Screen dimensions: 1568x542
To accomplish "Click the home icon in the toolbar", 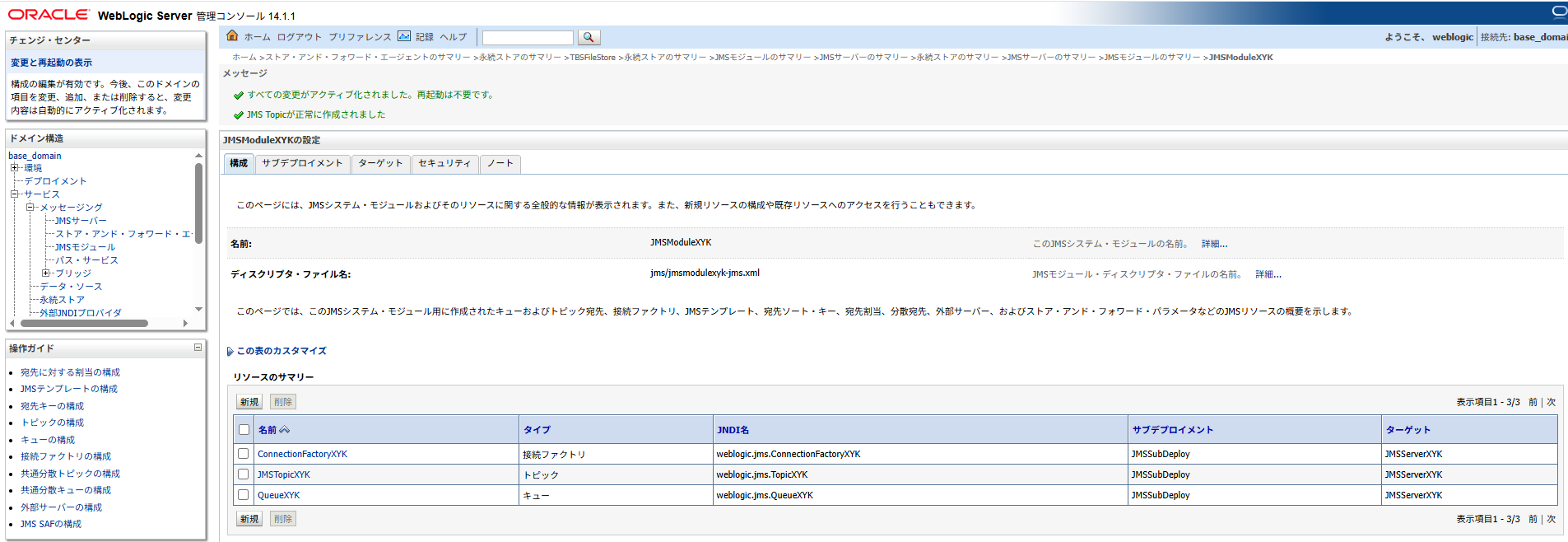I will pyautogui.click(x=232, y=35).
